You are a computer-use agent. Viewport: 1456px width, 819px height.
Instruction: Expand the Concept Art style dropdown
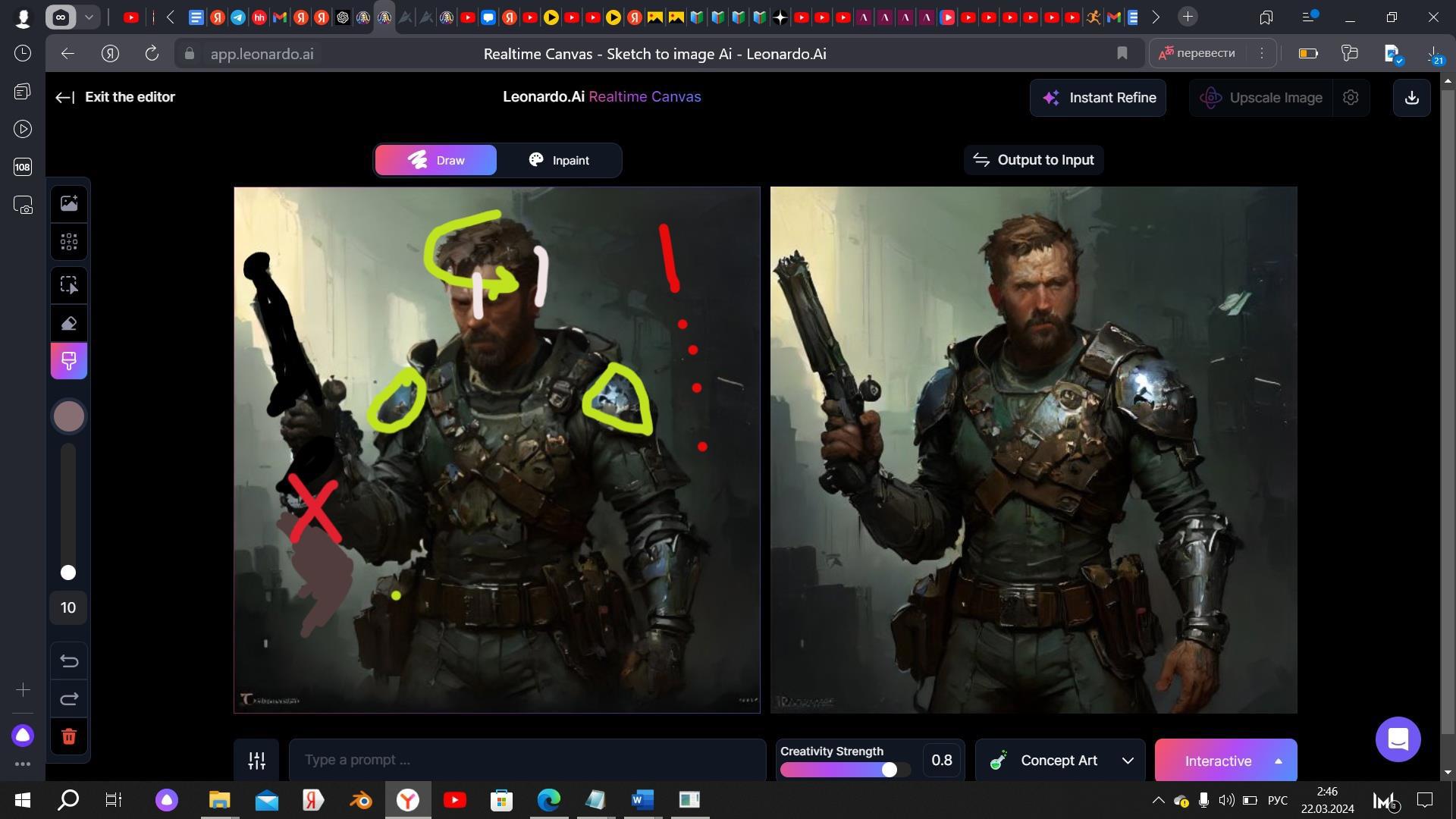pyautogui.click(x=1128, y=761)
